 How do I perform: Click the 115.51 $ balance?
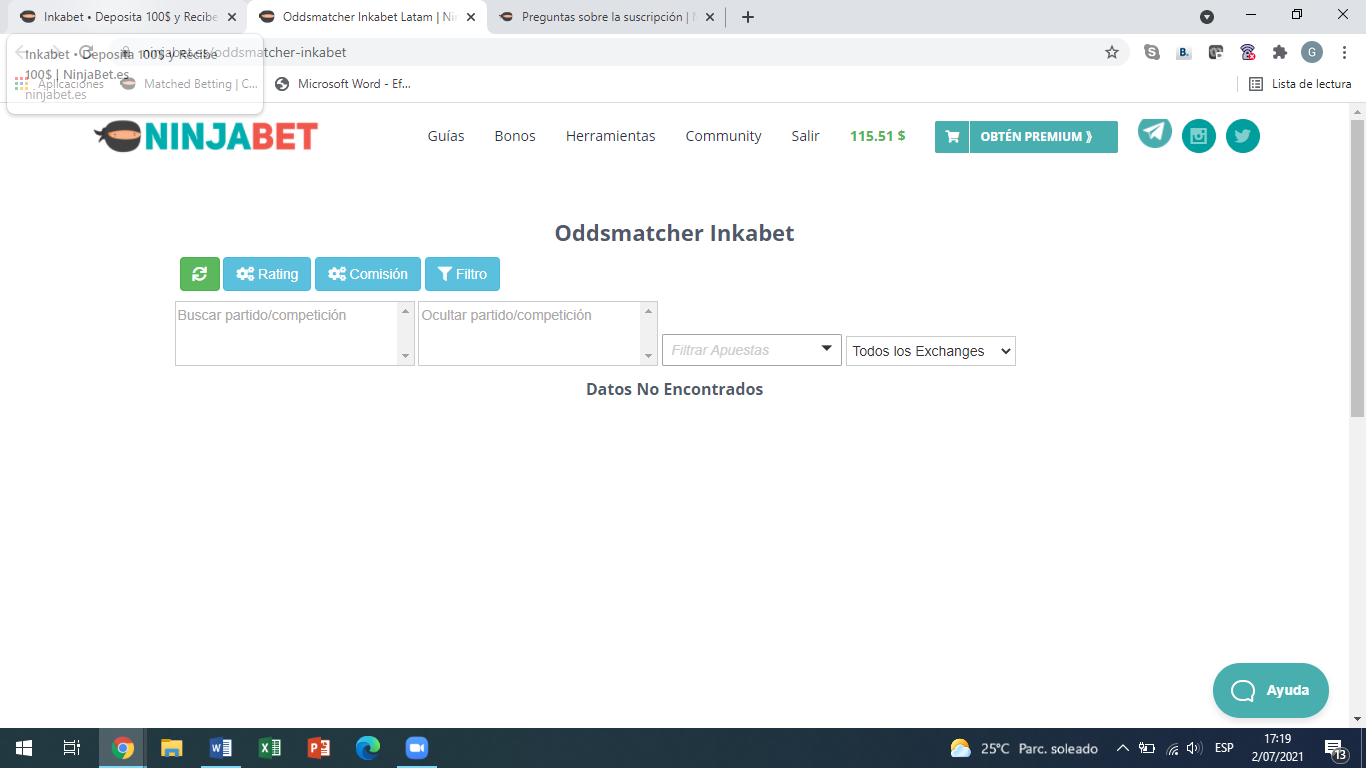click(x=877, y=136)
